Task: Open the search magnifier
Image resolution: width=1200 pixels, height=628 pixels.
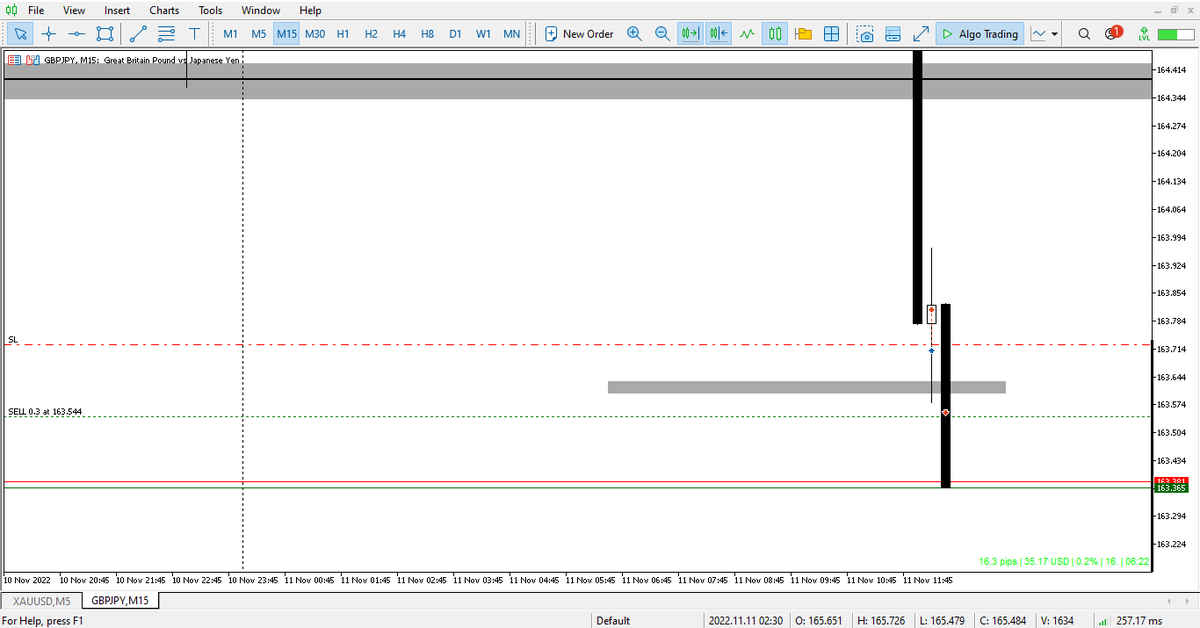Action: point(1085,33)
